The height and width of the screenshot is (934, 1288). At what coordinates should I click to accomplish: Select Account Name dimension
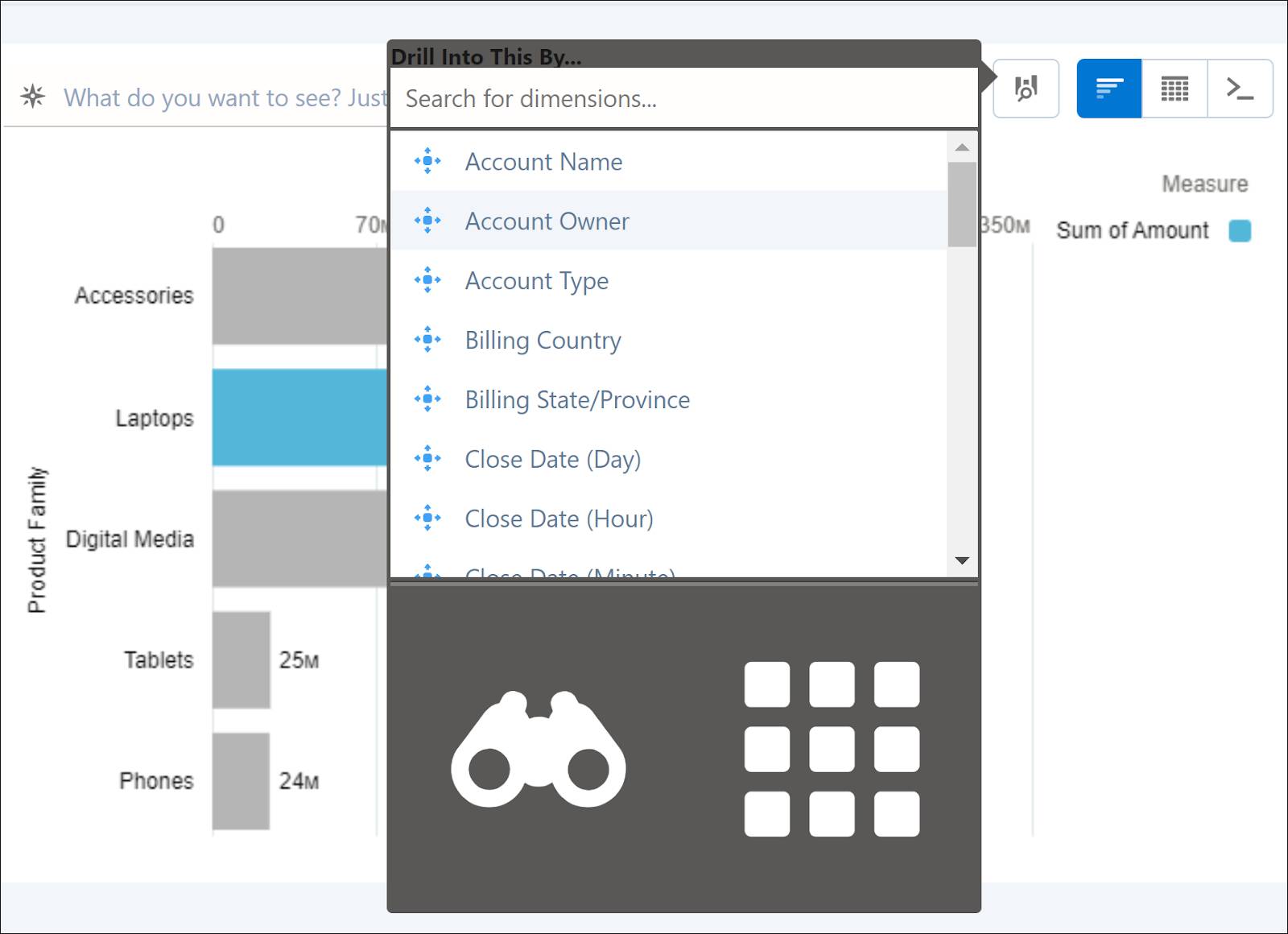click(668, 161)
